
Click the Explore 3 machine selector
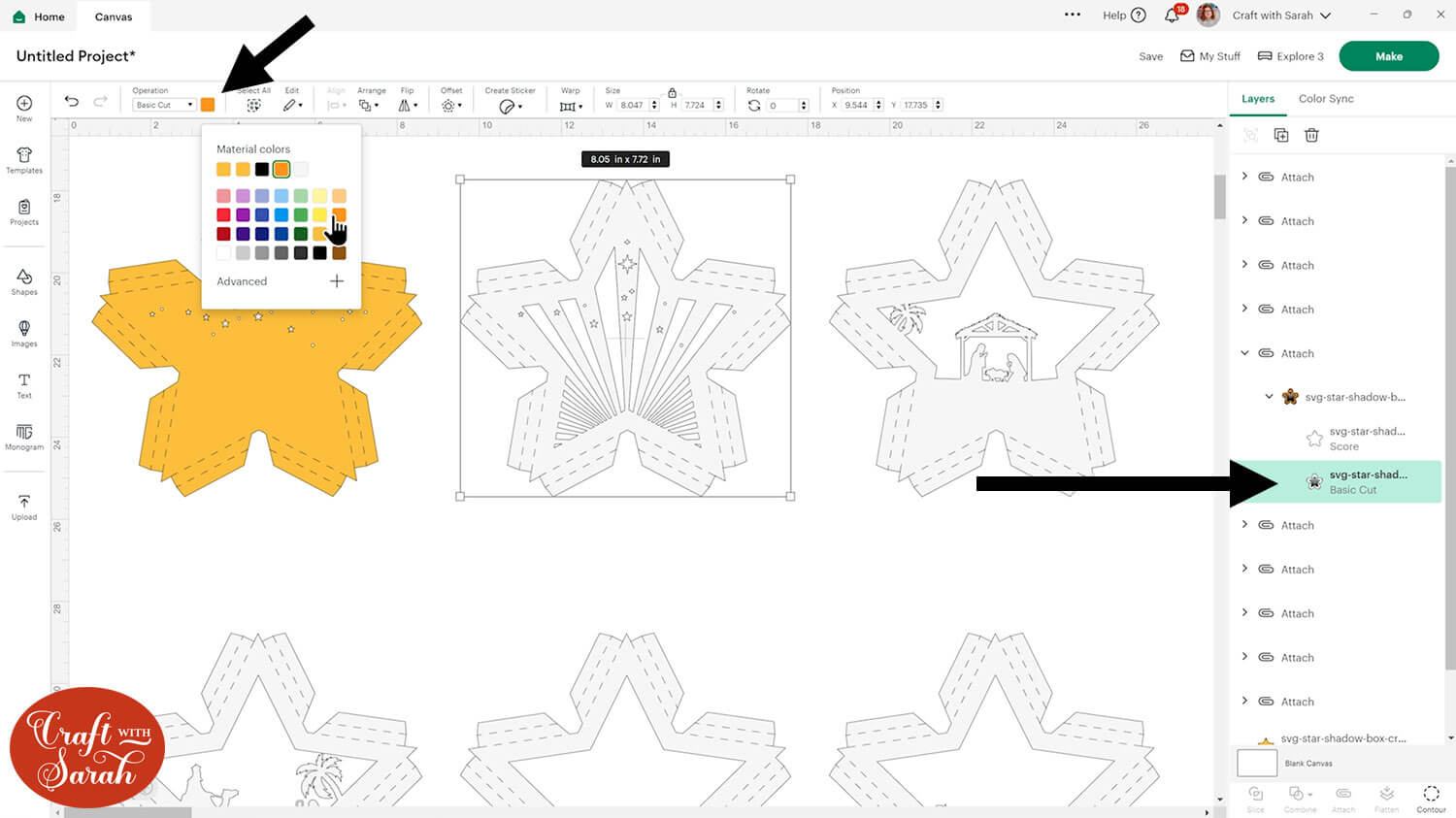coord(1291,56)
